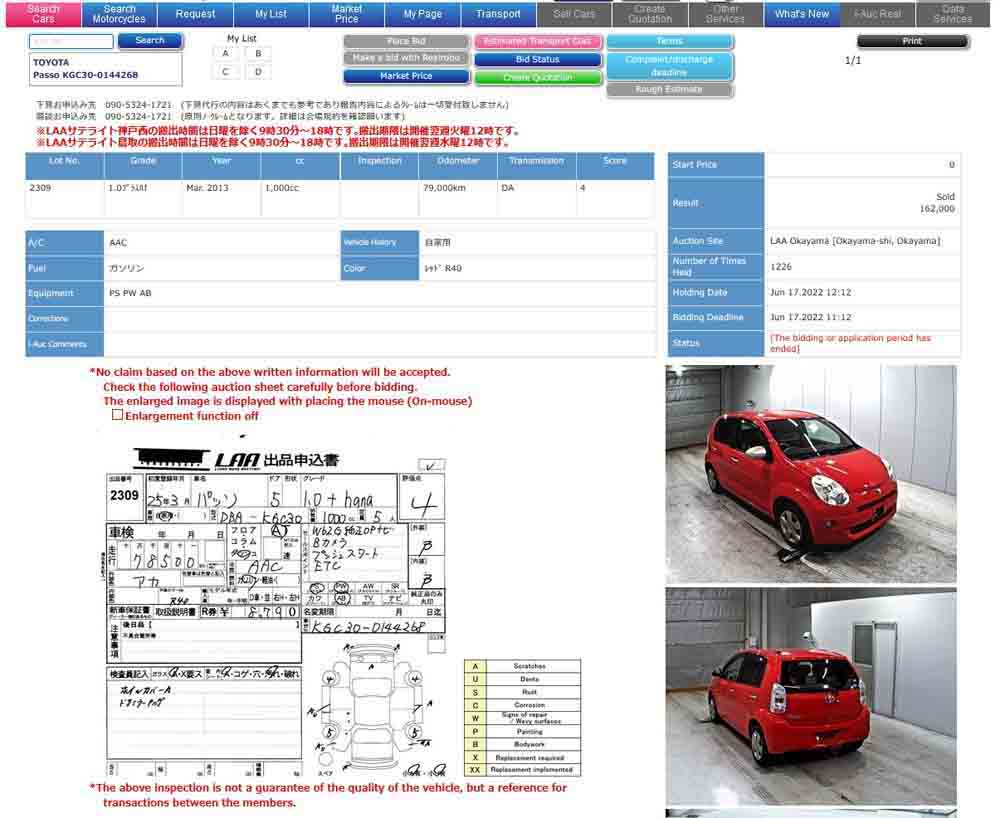Open the Search Motorcycles tab
This screenshot has width=1000, height=818.
[119, 13]
